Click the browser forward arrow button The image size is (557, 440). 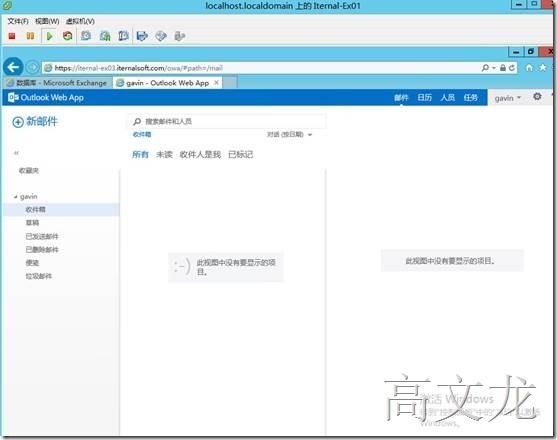tap(32, 67)
